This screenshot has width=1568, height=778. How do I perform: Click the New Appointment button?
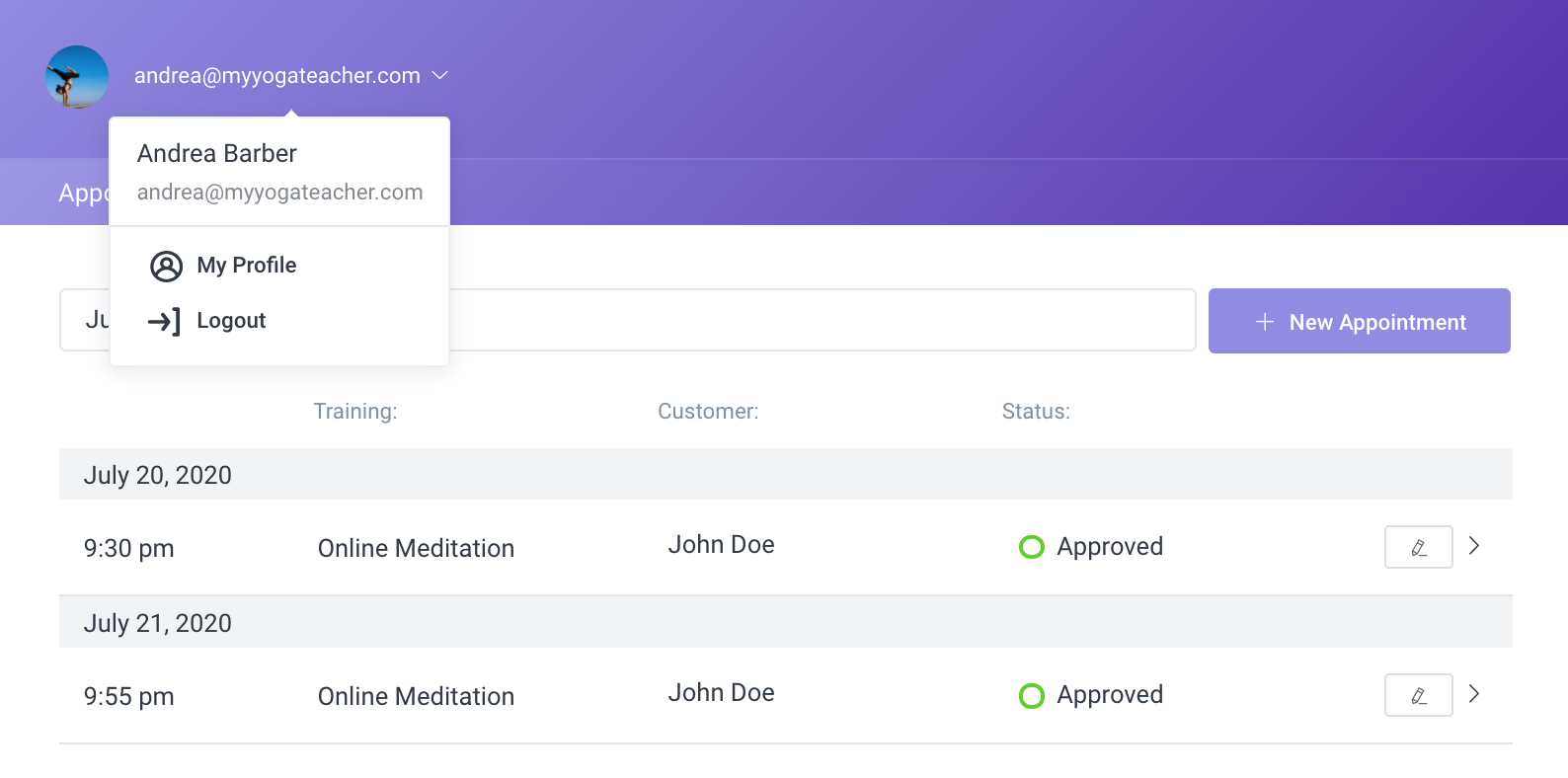1359,321
